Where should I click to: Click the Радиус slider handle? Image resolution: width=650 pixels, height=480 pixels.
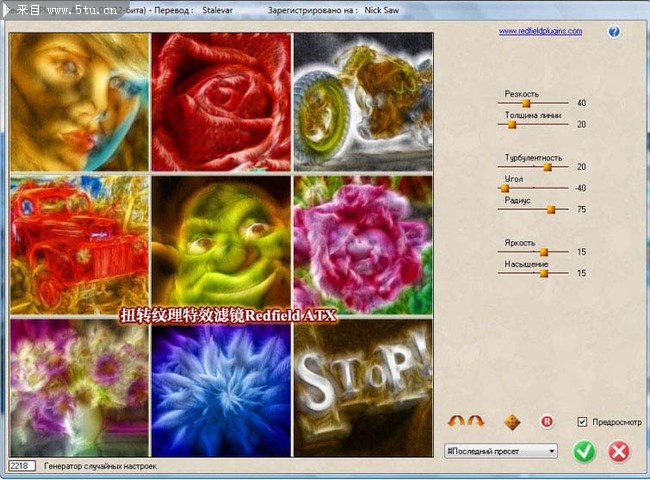(x=551, y=209)
